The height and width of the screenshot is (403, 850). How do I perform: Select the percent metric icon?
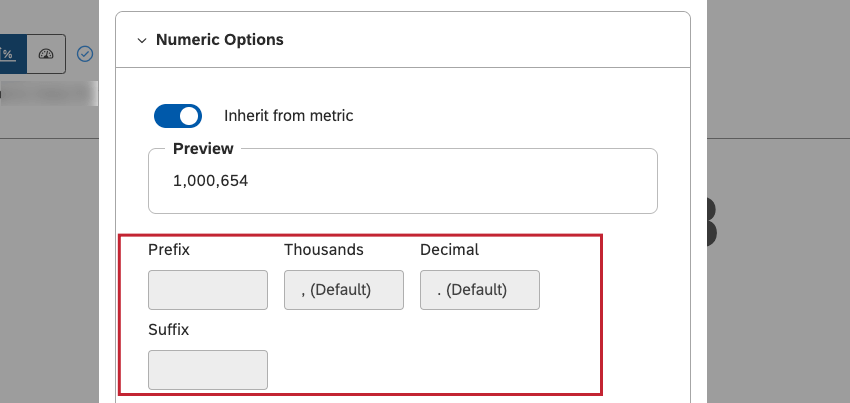9,54
